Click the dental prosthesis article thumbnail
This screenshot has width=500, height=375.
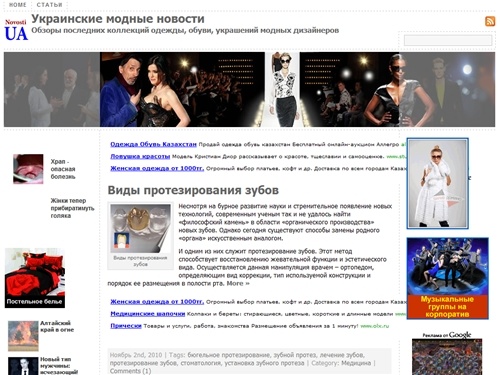pyautogui.click(x=140, y=228)
